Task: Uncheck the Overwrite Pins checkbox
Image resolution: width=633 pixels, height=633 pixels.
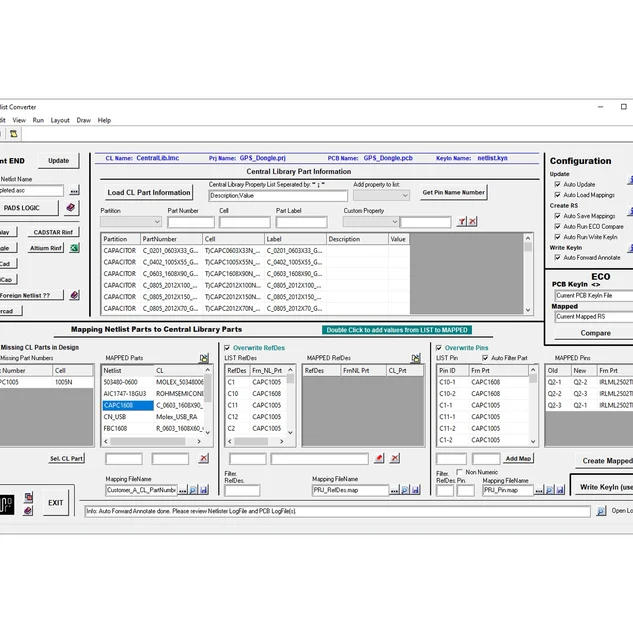Action: pos(439,348)
